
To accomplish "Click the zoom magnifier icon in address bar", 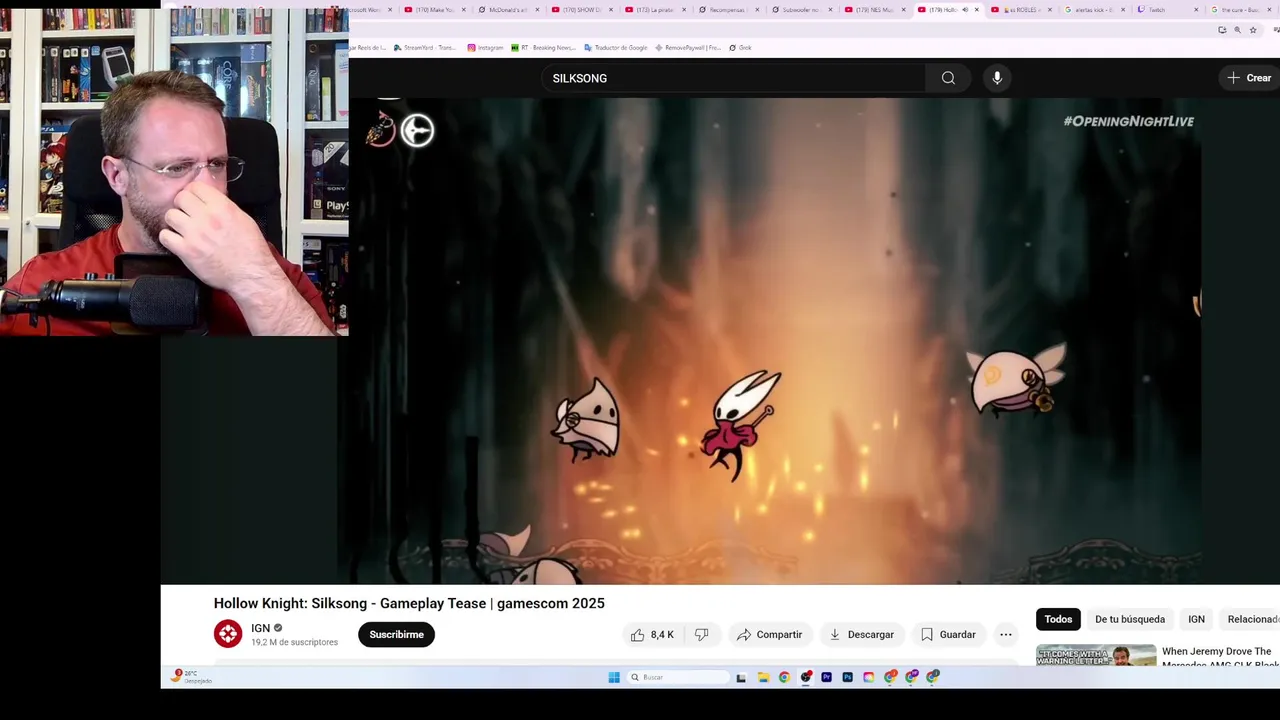I will 1237,30.
